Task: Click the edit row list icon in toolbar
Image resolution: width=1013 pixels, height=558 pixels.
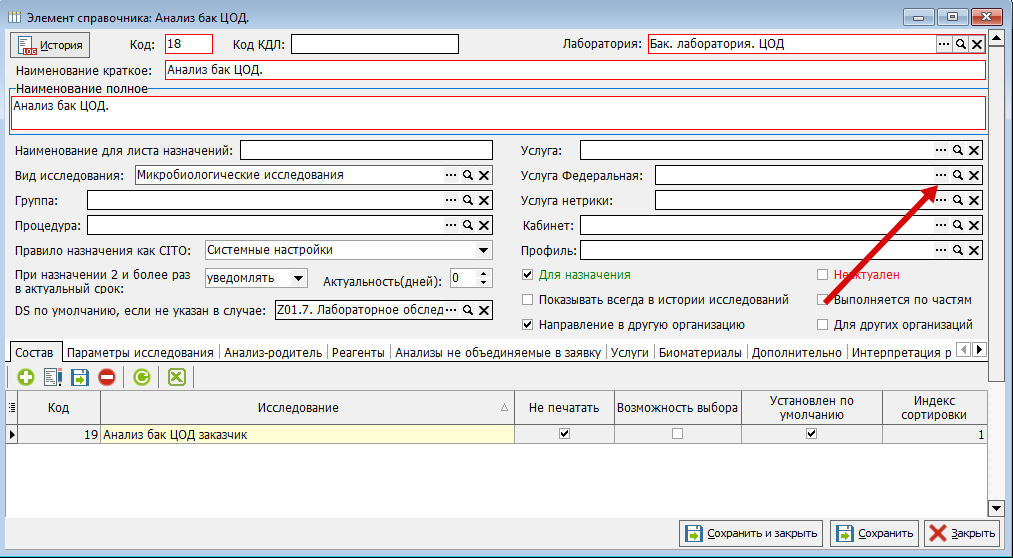Action: pos(52,377)
